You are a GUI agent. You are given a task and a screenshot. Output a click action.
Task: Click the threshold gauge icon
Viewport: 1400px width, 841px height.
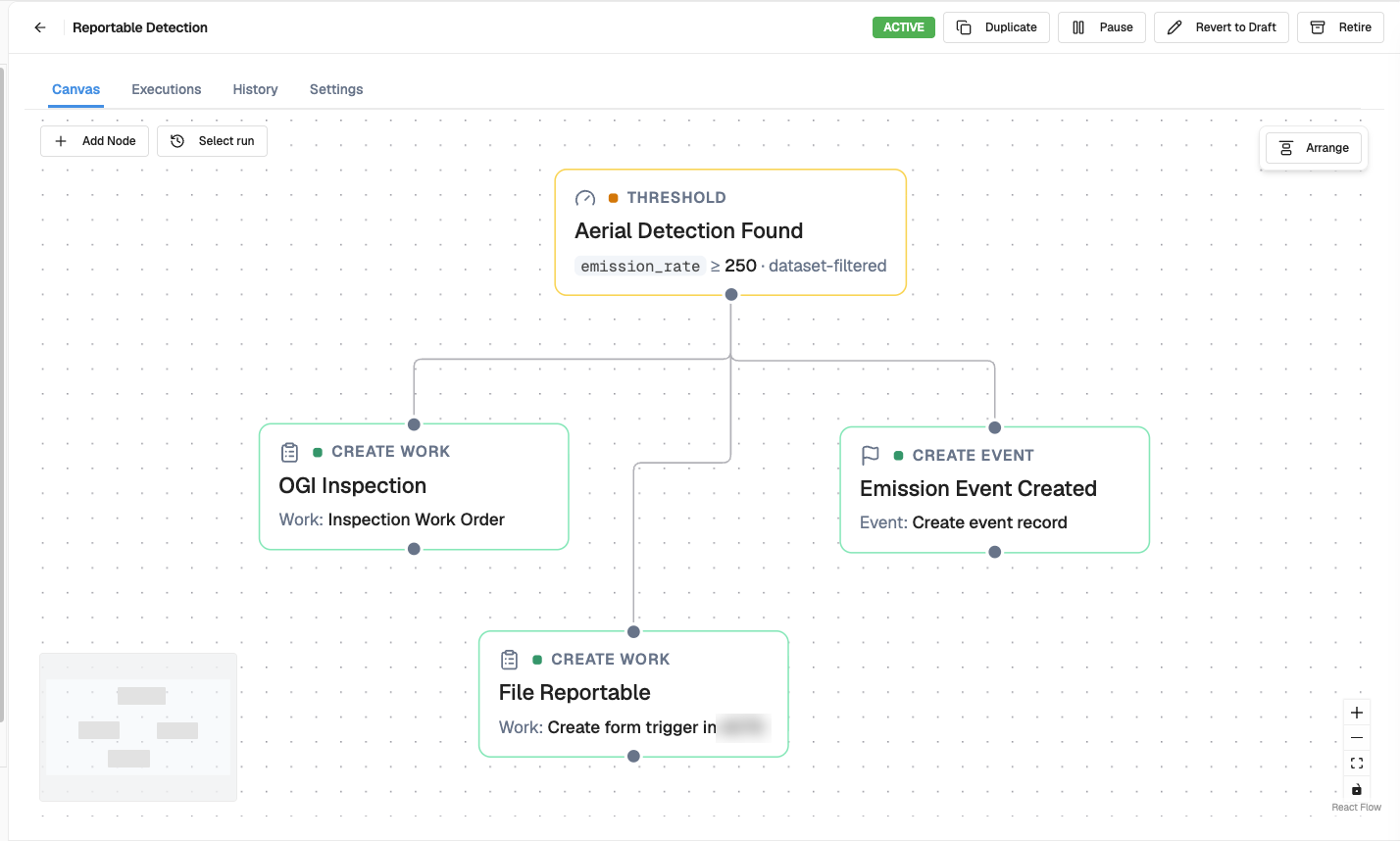(585, 198)
